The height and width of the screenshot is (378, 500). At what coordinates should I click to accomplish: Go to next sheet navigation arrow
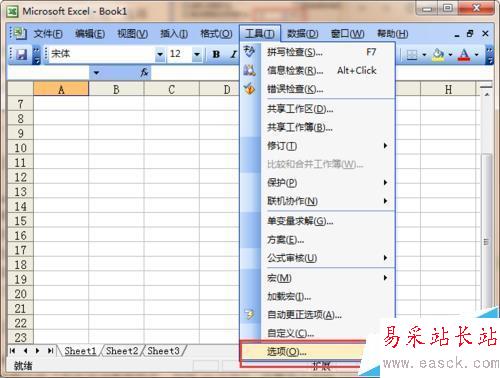coord(38,351)
